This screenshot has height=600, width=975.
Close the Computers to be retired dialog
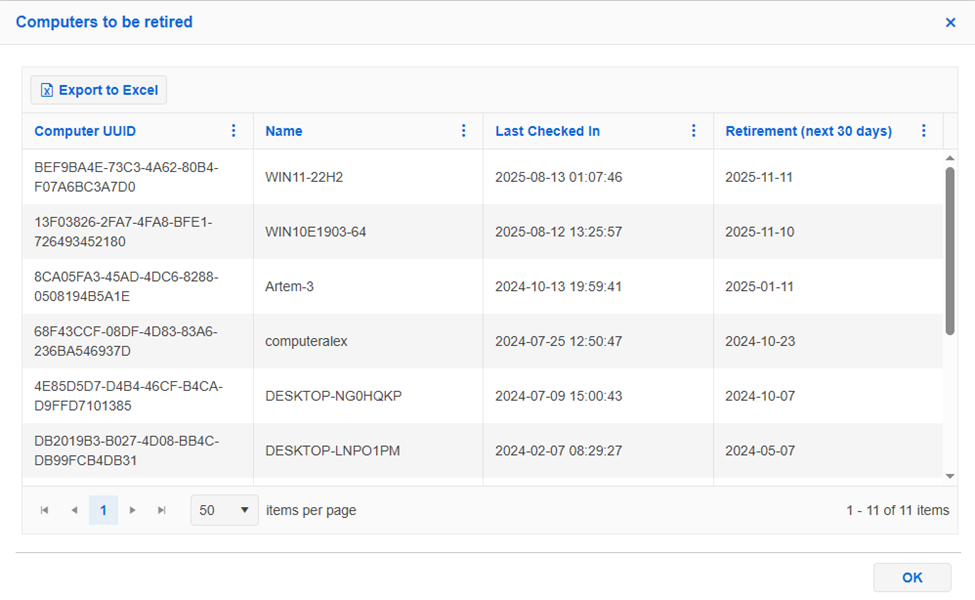(x=950, y=22)
